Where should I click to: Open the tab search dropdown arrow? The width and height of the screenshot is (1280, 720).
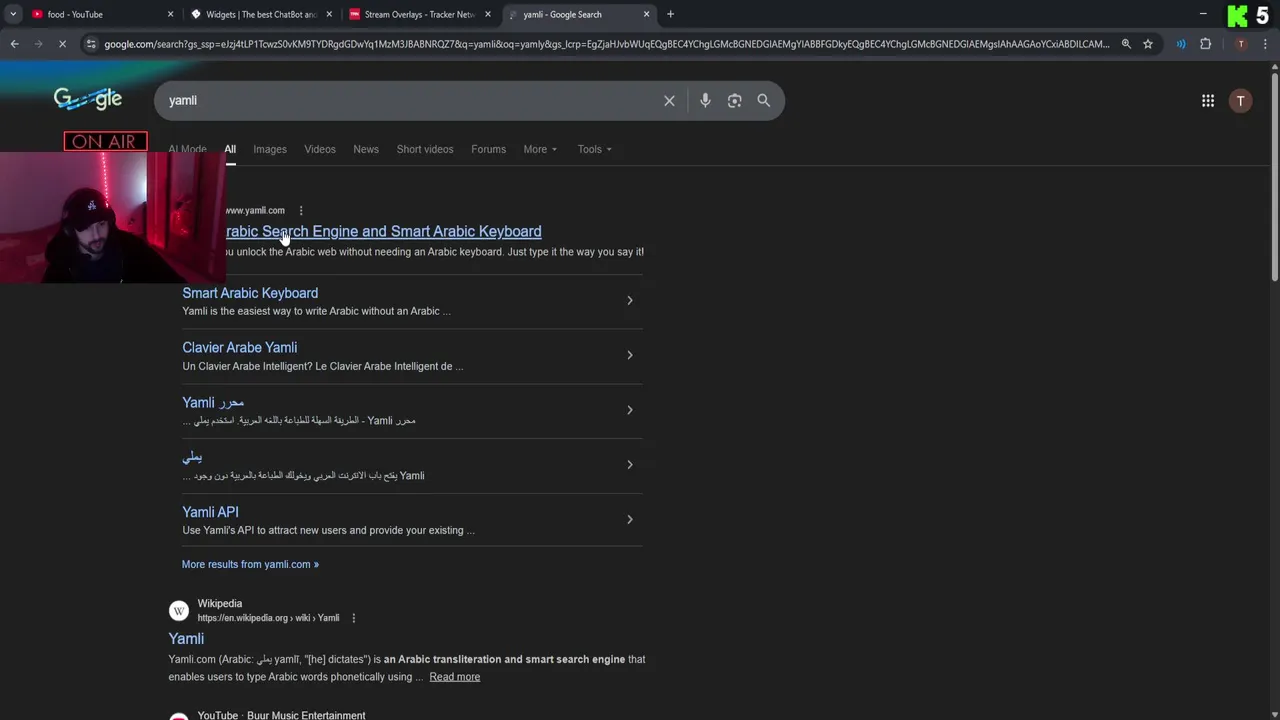coord(13,14)
